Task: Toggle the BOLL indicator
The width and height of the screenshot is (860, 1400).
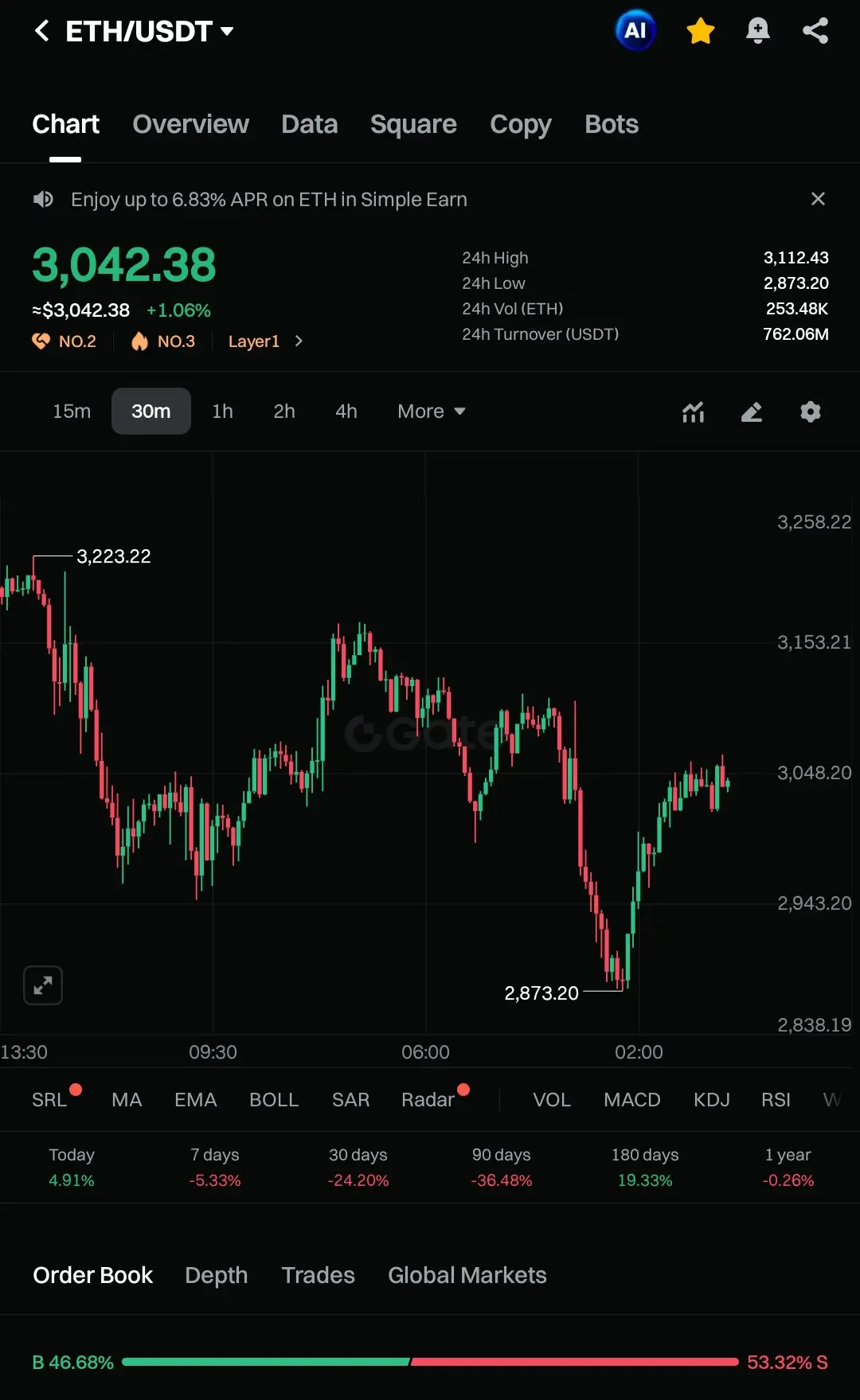Action: click(x=273, y=1100)
